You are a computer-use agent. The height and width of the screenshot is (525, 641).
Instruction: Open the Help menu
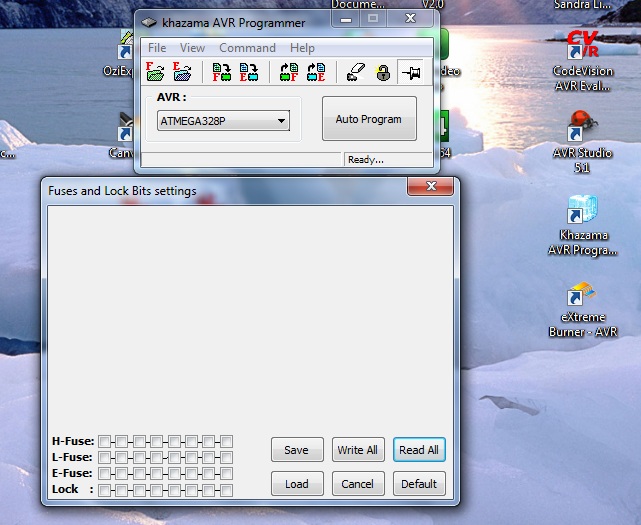click(302, 47)
